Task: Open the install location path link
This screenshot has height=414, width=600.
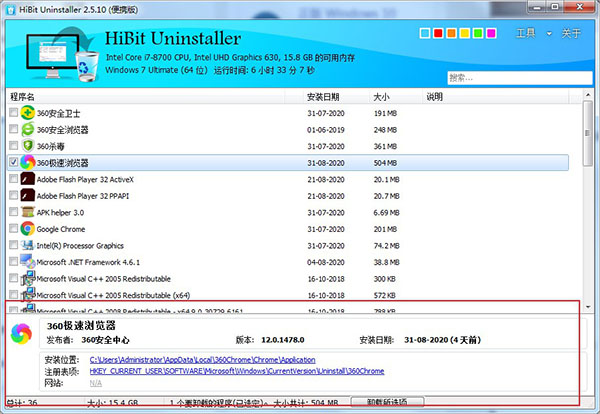Action: (x=202, y=360)
